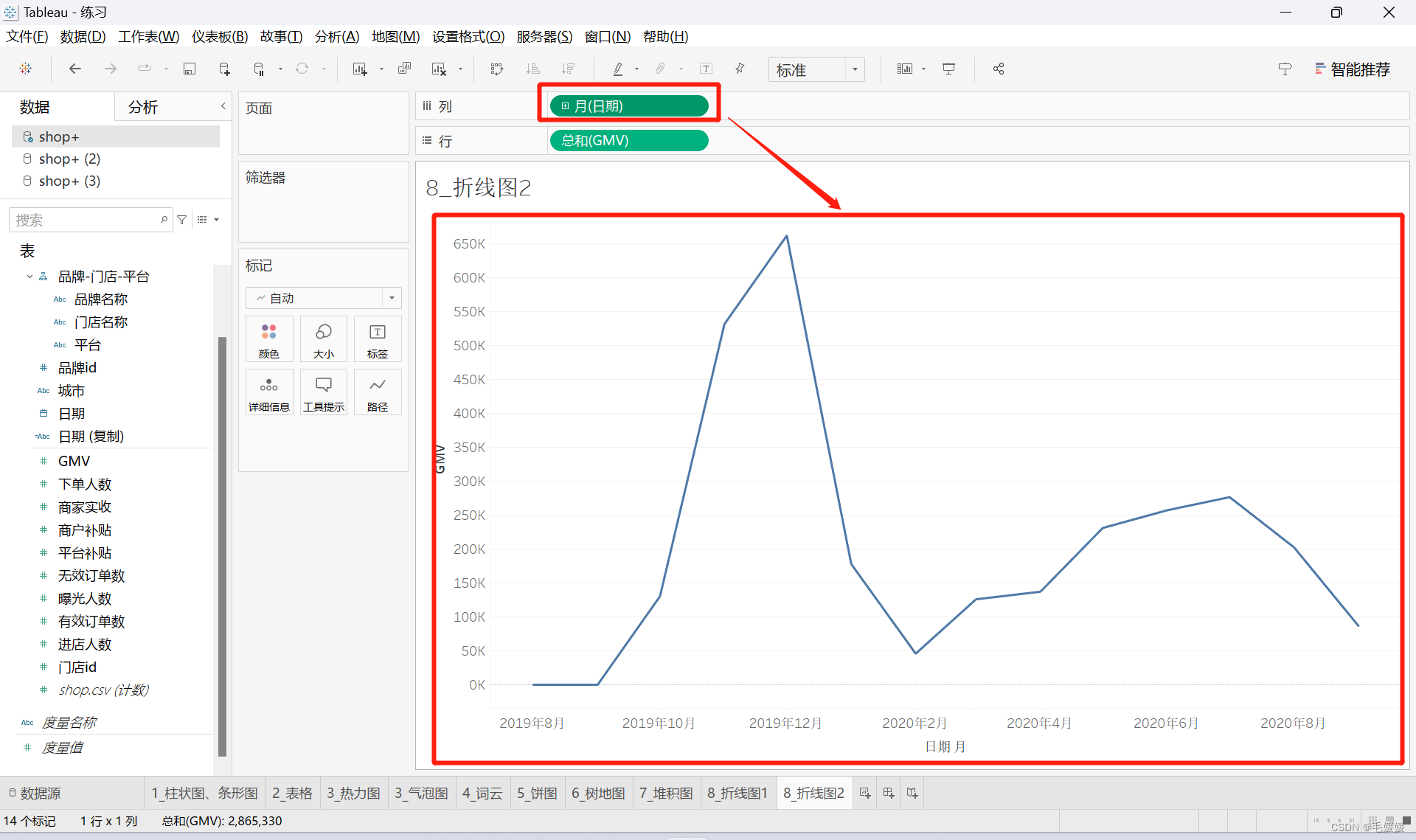Select the GMV measure field

[74, 461]
